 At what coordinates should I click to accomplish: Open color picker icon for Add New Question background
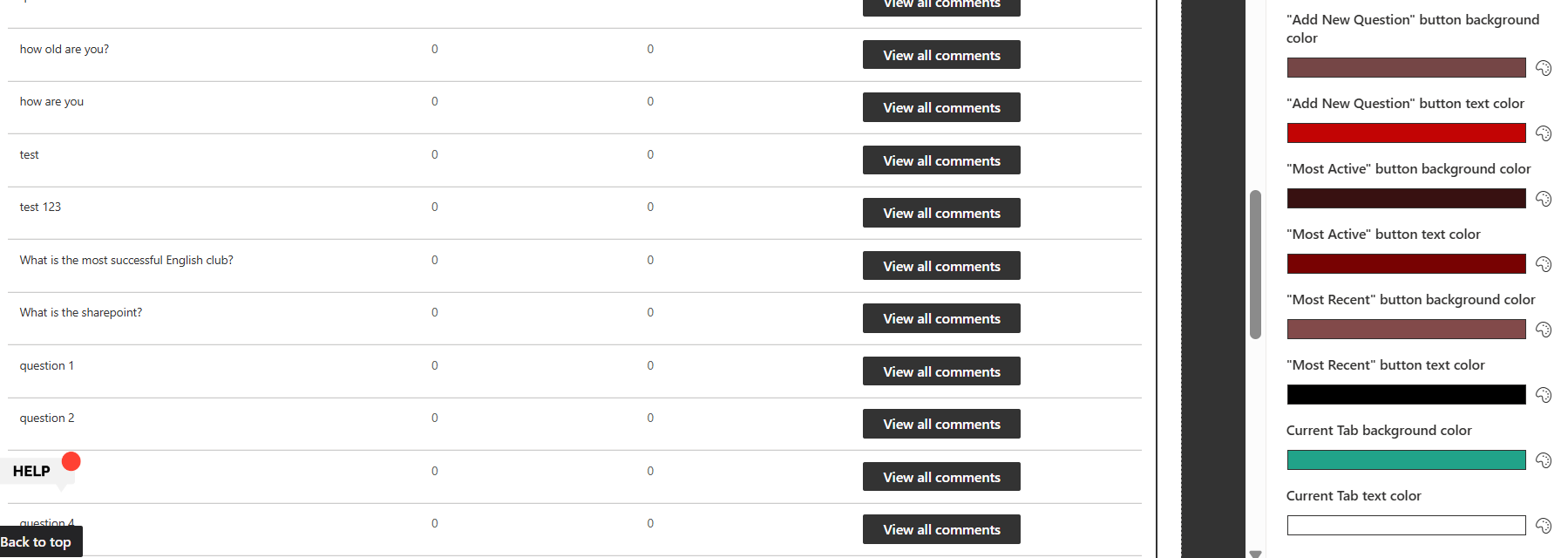(x=1543, y=68)
